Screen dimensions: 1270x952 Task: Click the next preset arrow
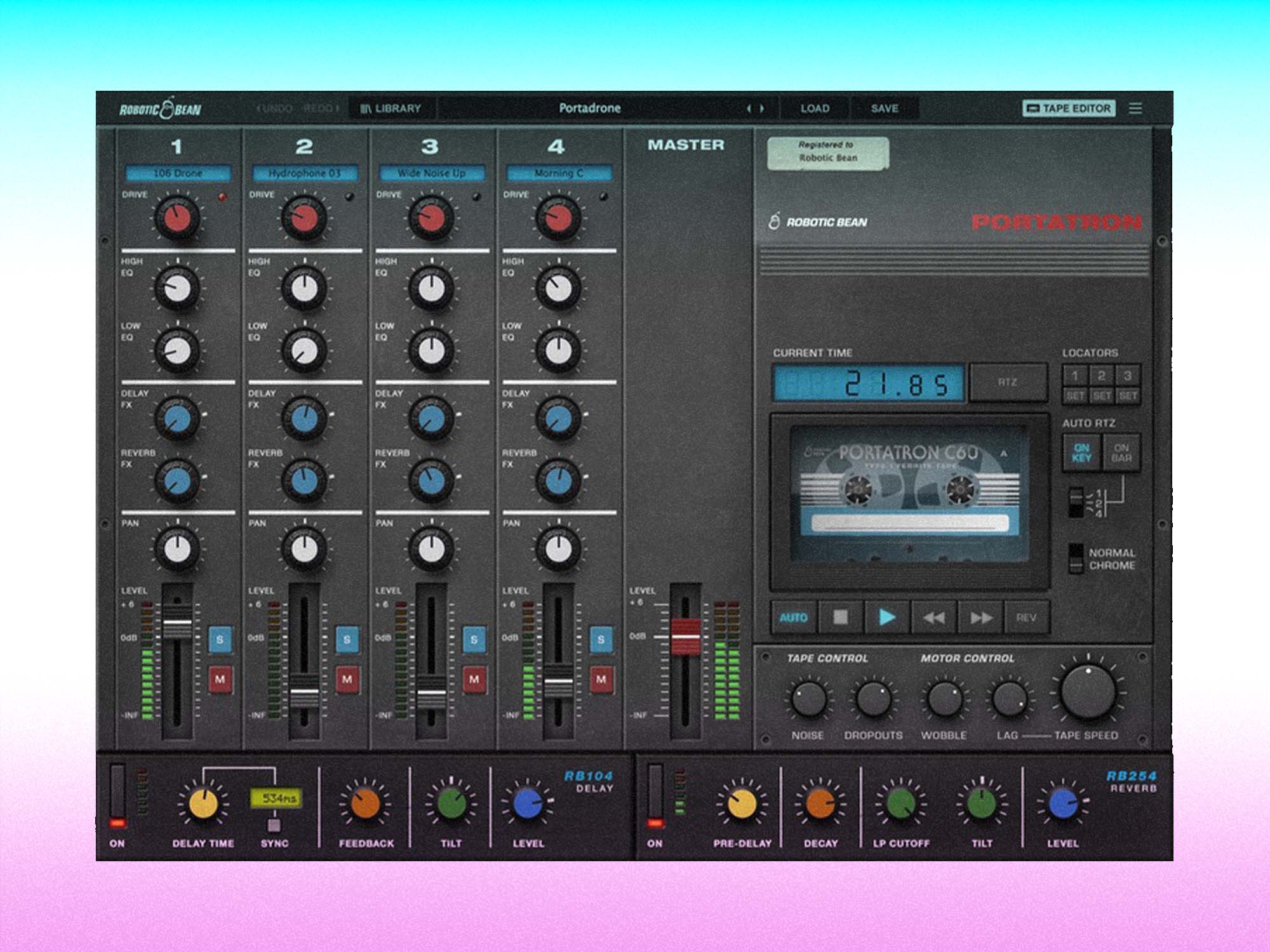(x=762, y=109)
